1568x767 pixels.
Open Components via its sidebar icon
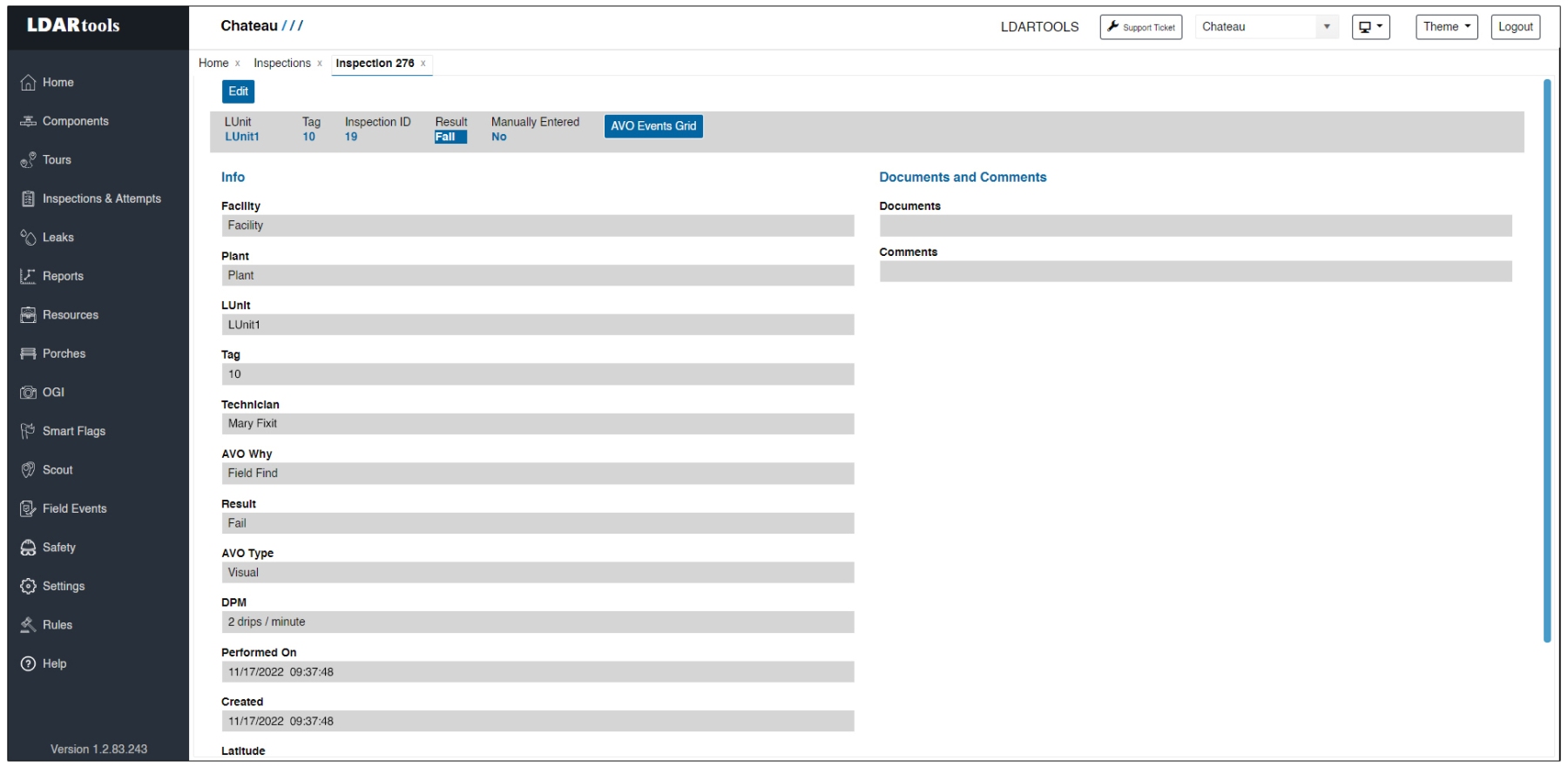[x=29, y=121]
